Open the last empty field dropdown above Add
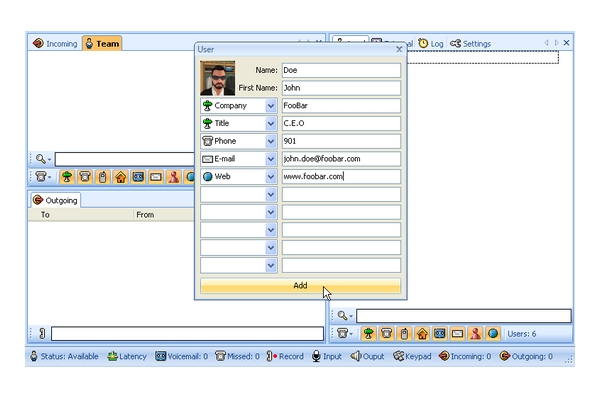Viewport: 600px width, 399px height. pos(271,265)
